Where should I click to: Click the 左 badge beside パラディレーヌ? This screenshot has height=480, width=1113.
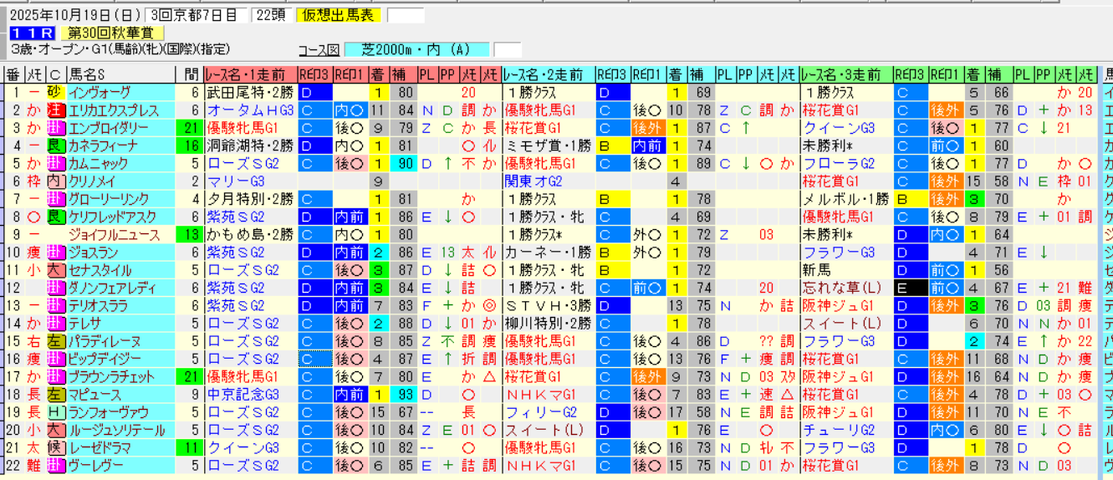click(x=55, y=341)
